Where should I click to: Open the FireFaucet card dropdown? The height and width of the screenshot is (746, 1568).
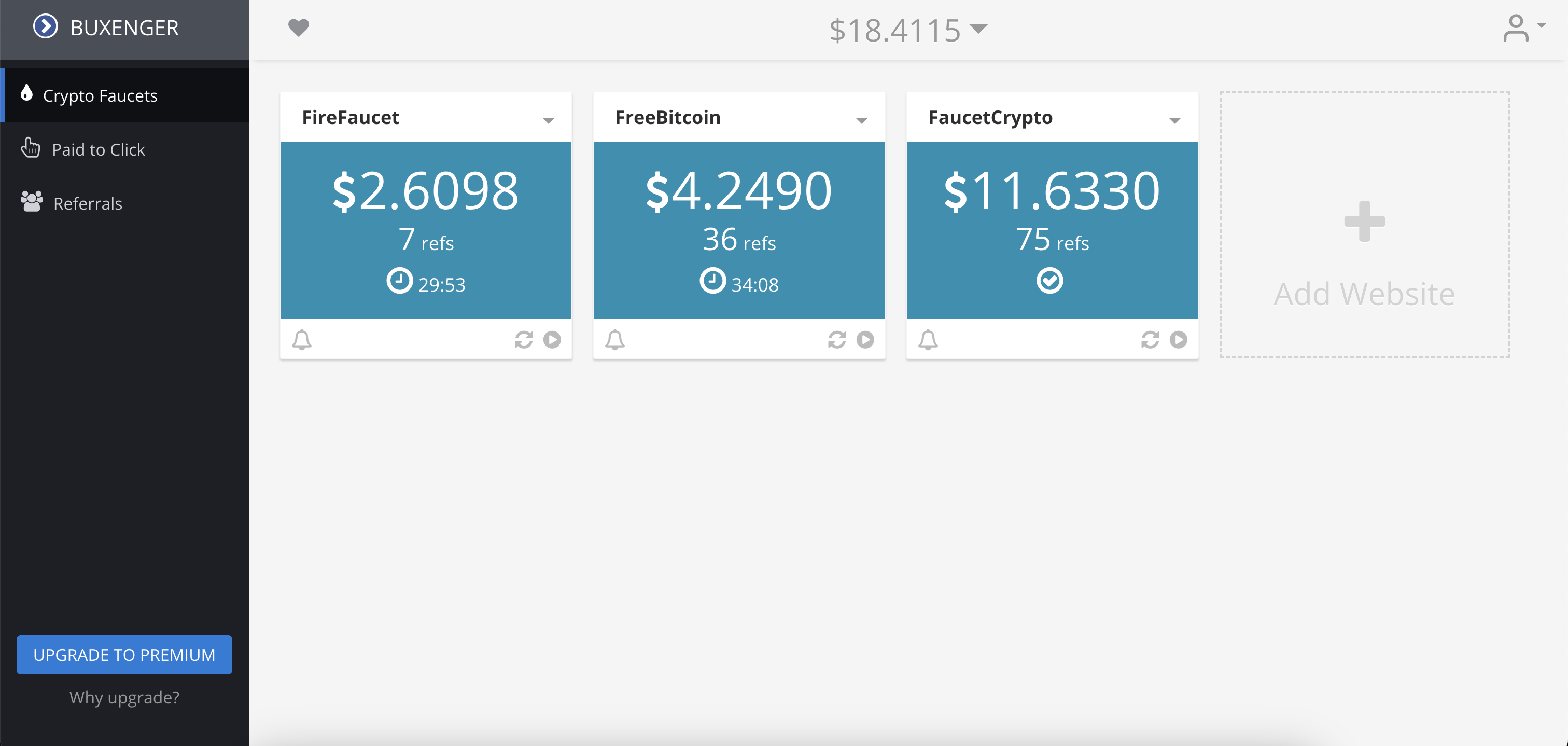point(549,119)
